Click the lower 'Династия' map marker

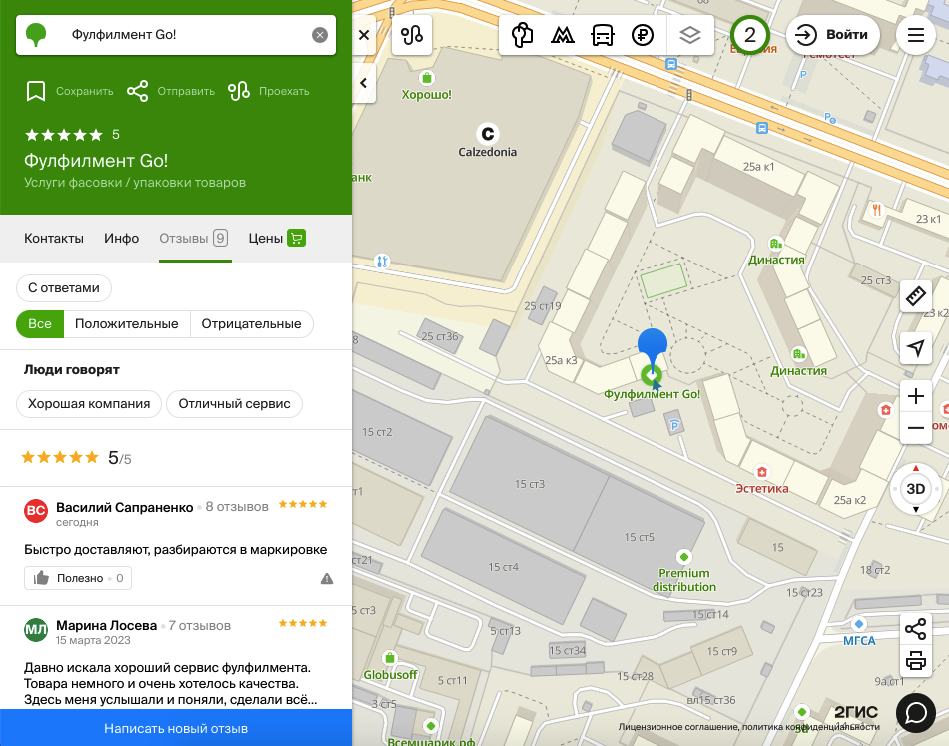(x=798, y=353)
